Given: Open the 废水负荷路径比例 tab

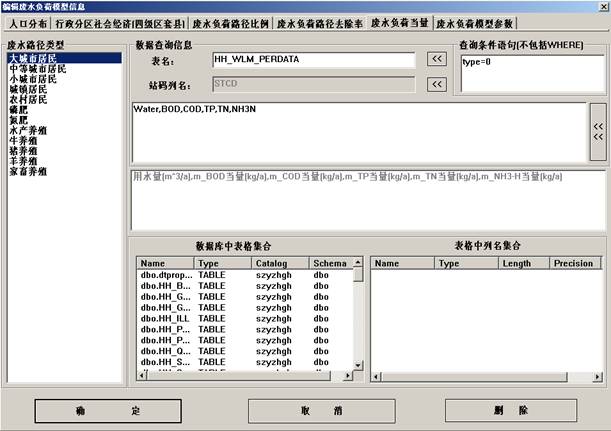Looking at the screenshot, I should [x=231, y=21].
